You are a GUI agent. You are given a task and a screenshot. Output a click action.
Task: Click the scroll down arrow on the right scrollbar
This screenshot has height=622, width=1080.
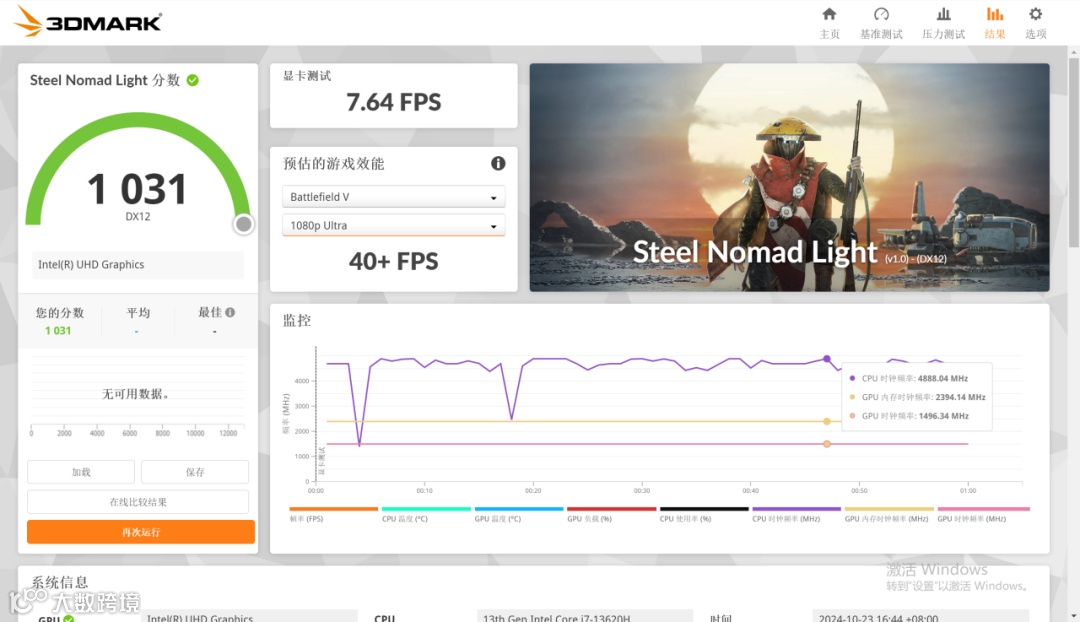(x=1074, y=616)
